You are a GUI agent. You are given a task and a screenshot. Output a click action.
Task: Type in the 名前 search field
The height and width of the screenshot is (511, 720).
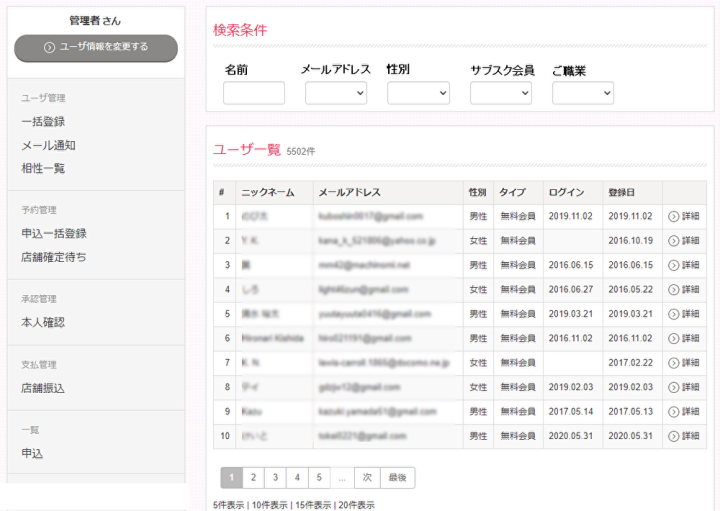[254, 93]
